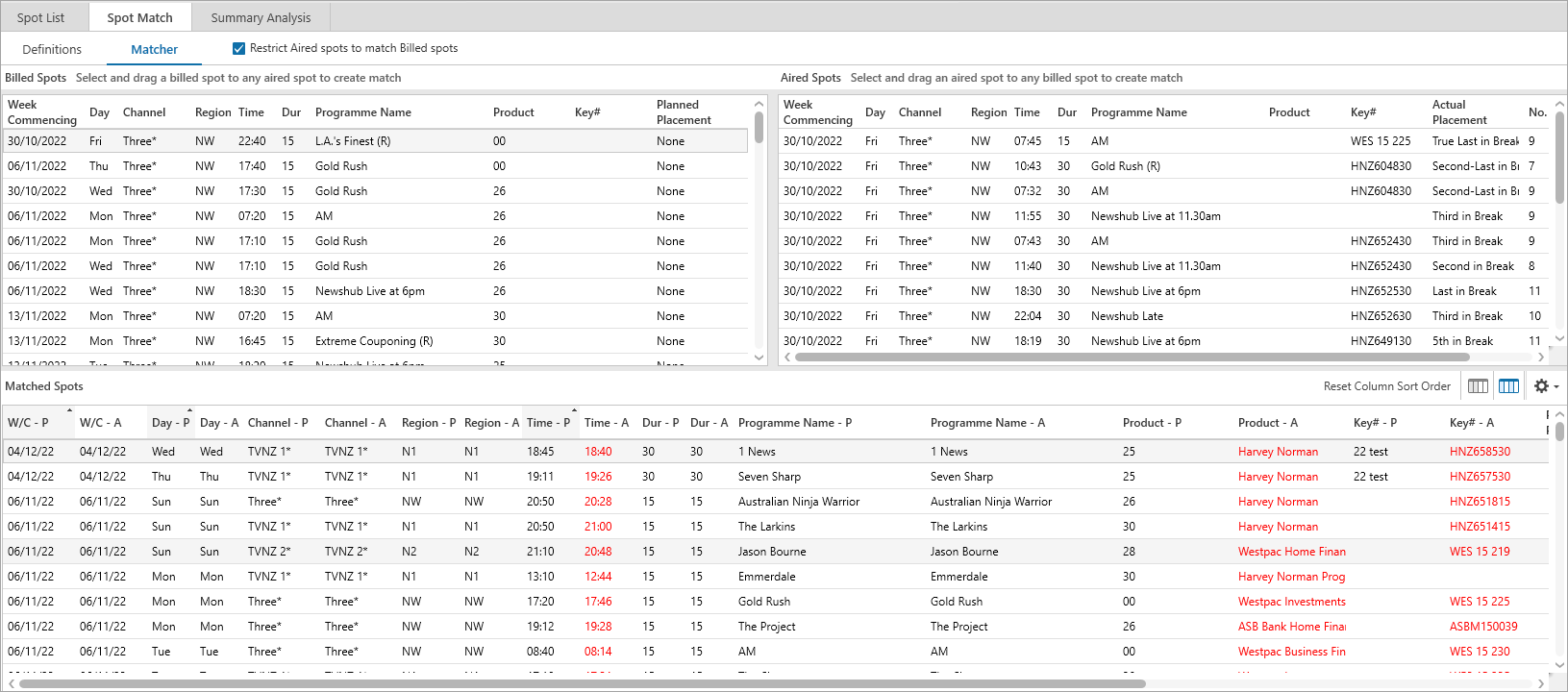
Task: Click key WES 15 230 in Matched Spots
Action: tap(1480, 652)
